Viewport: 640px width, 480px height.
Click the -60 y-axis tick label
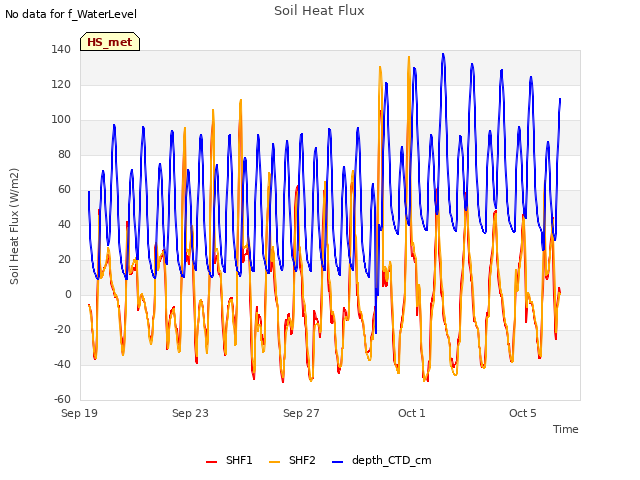pos(62,400)
